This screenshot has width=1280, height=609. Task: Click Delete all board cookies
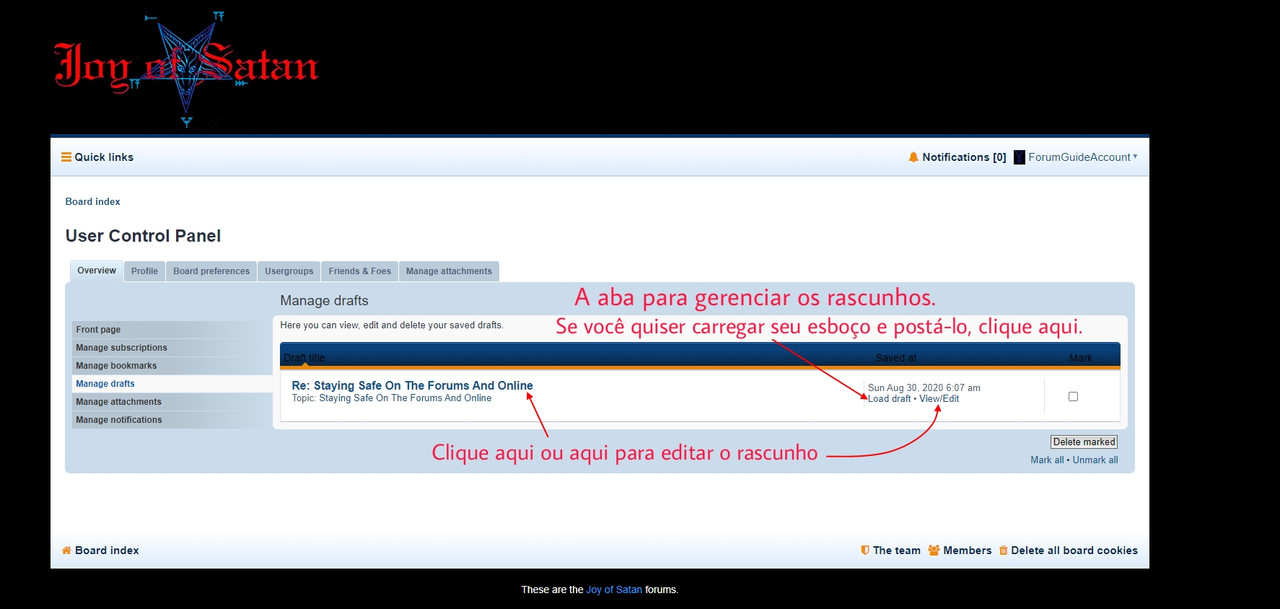(1074, 551)
